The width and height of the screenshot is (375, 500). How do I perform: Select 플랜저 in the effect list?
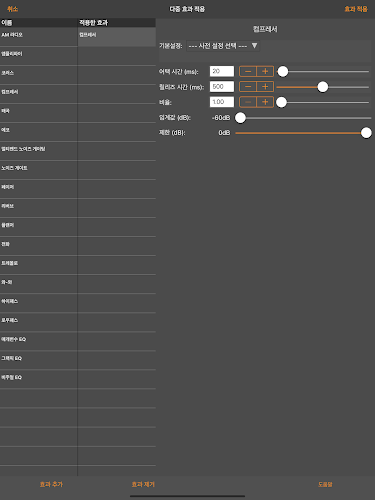pos(39,227)
